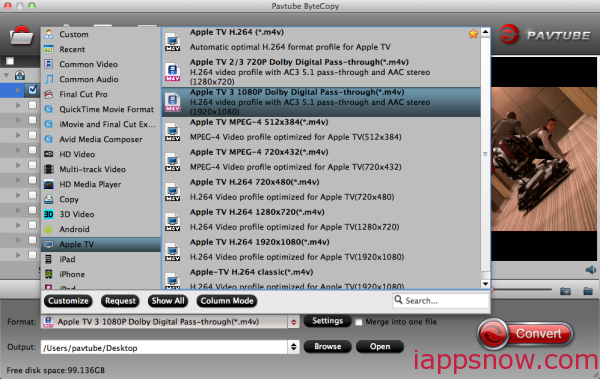Click the Apple TV H.264 720x480 profile icon
Image resolution: width=600 pixels, height=379 pixels.
click(173, 191)
